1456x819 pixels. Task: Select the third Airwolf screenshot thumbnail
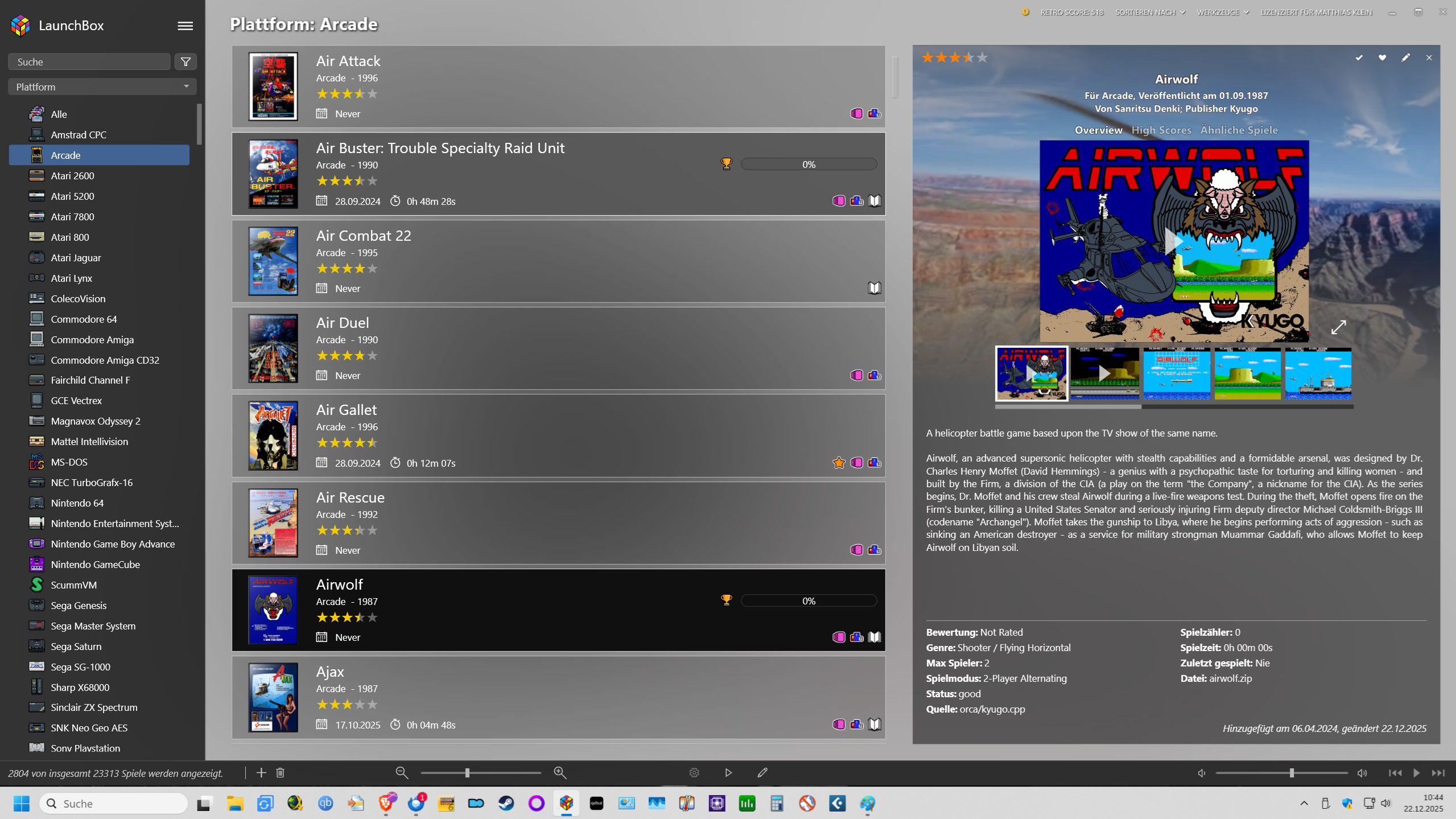tap(1176, 373)
